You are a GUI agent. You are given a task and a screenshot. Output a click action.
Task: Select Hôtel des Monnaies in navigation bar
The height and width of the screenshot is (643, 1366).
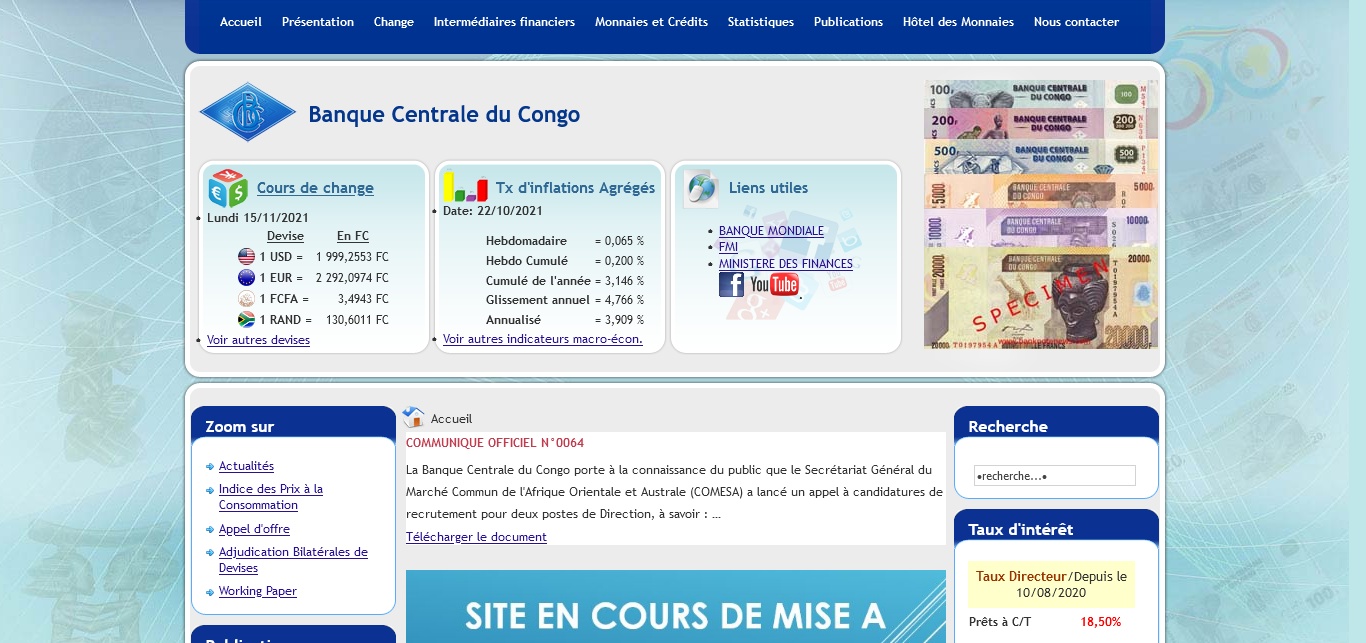(958, 22)
